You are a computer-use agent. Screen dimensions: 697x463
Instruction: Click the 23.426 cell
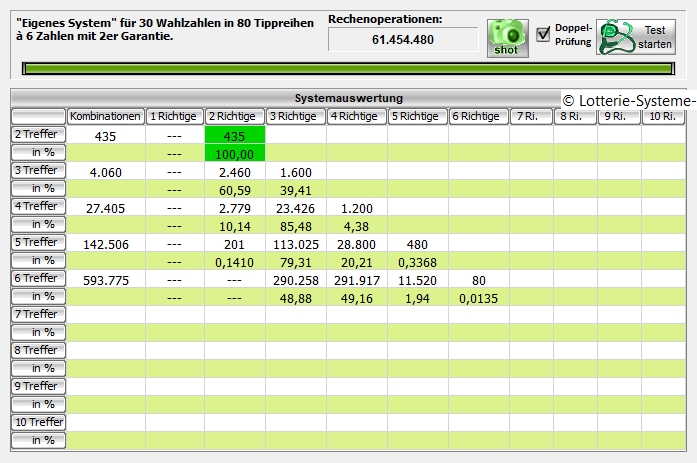(296, 208)
